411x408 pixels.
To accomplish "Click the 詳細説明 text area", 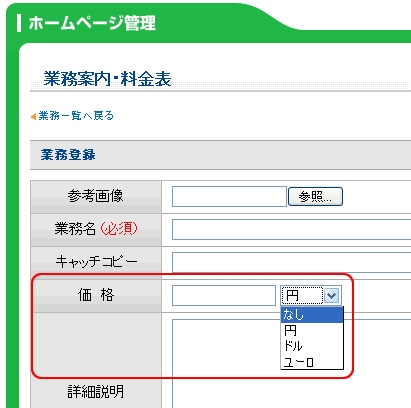I will click(x=291, y=363).
